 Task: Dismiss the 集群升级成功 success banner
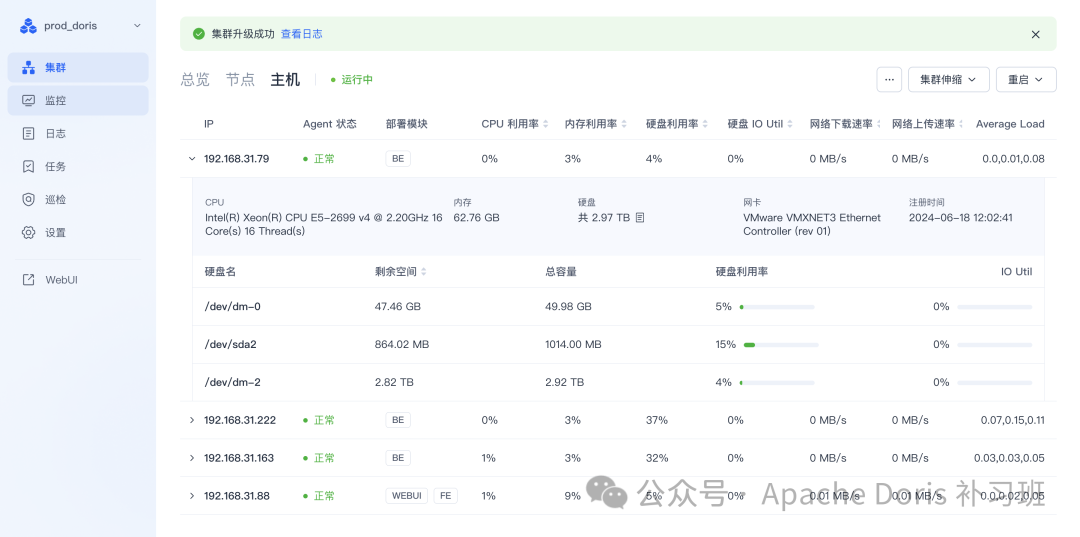click(1036, 34)
